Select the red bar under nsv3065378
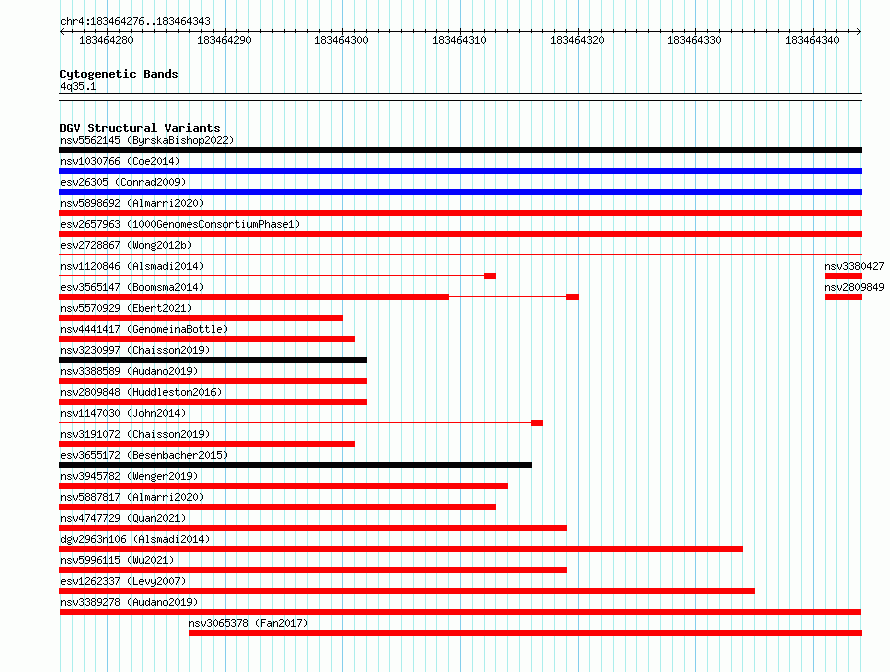The width and height of the screenshot is (890, 672). (526, 633)
